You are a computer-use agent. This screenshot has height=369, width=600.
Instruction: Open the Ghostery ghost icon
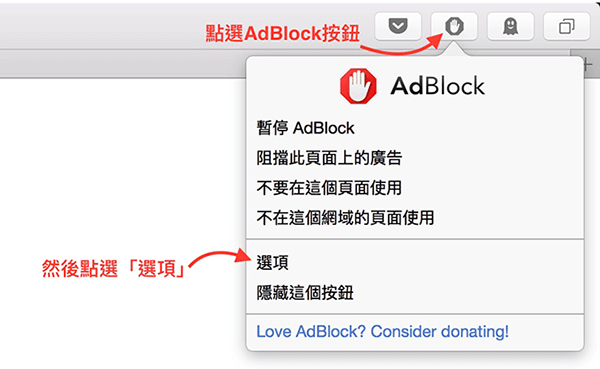[x=510, y=26]
